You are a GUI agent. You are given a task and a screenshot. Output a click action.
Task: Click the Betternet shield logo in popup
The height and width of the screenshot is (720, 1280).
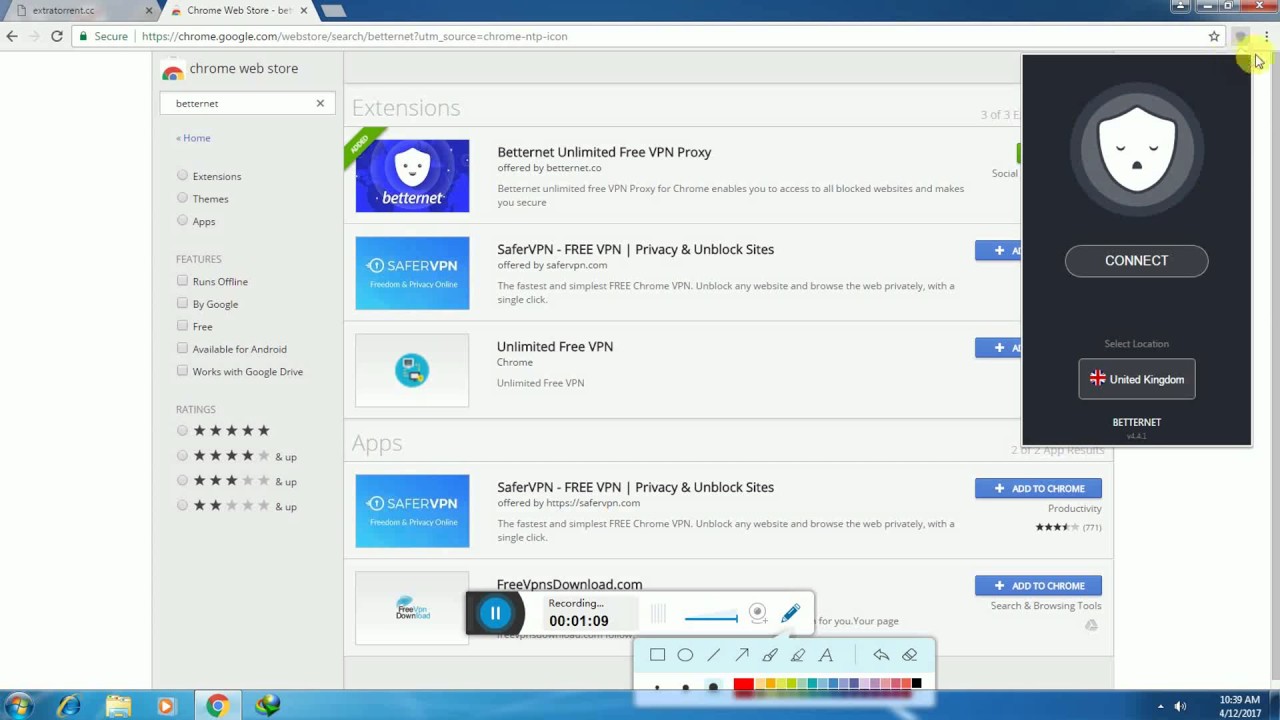tap(1136, 150)
